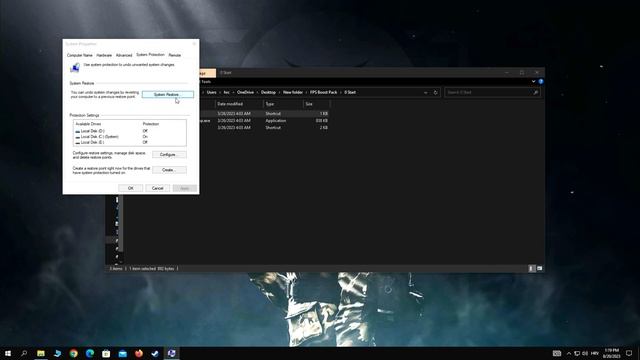Open touch keyboard tray icon
Screen dimensions: 640x360
tap(557, 353)
